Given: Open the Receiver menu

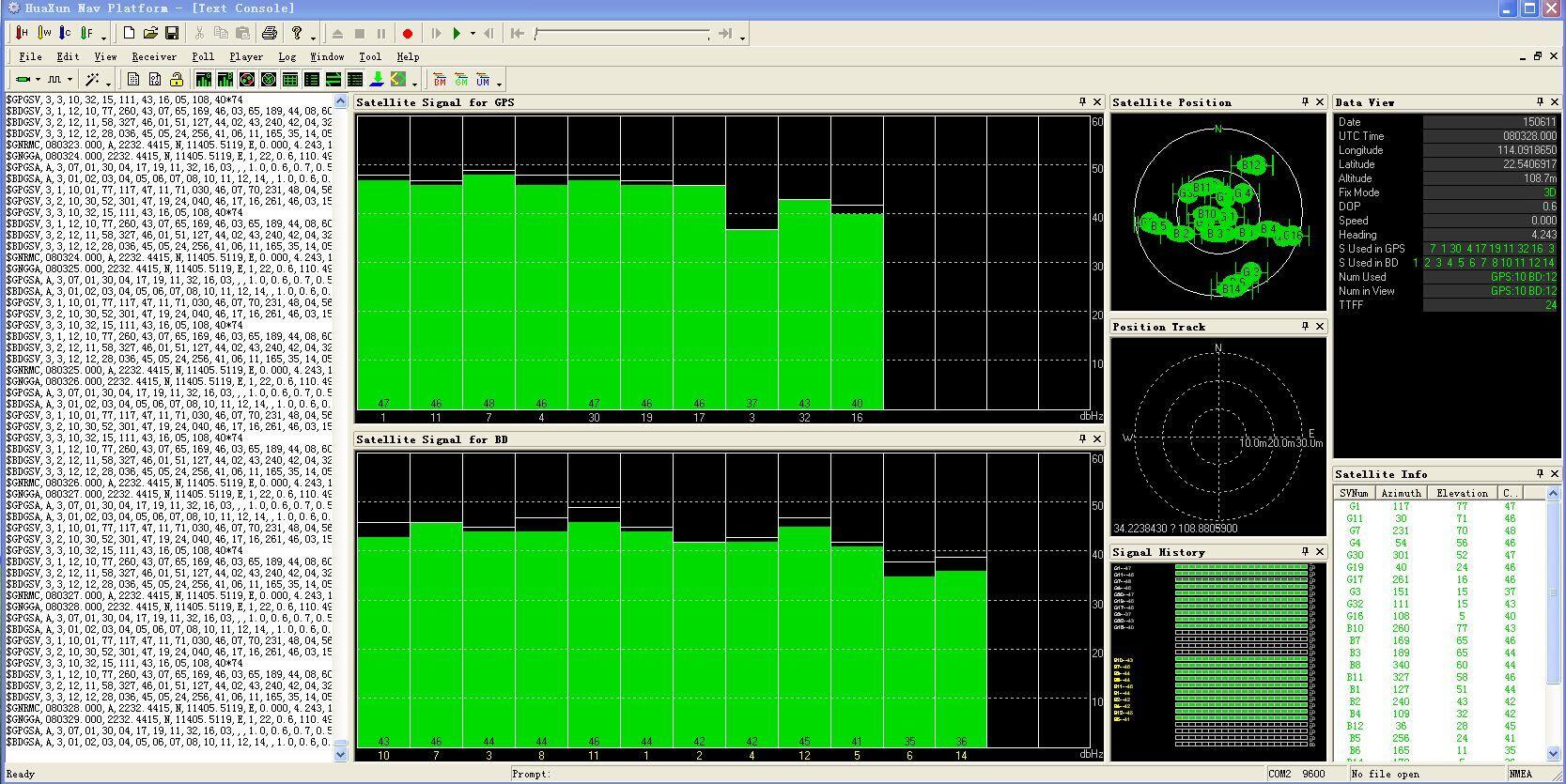Looking at the screenshot, I should [154, 56].
